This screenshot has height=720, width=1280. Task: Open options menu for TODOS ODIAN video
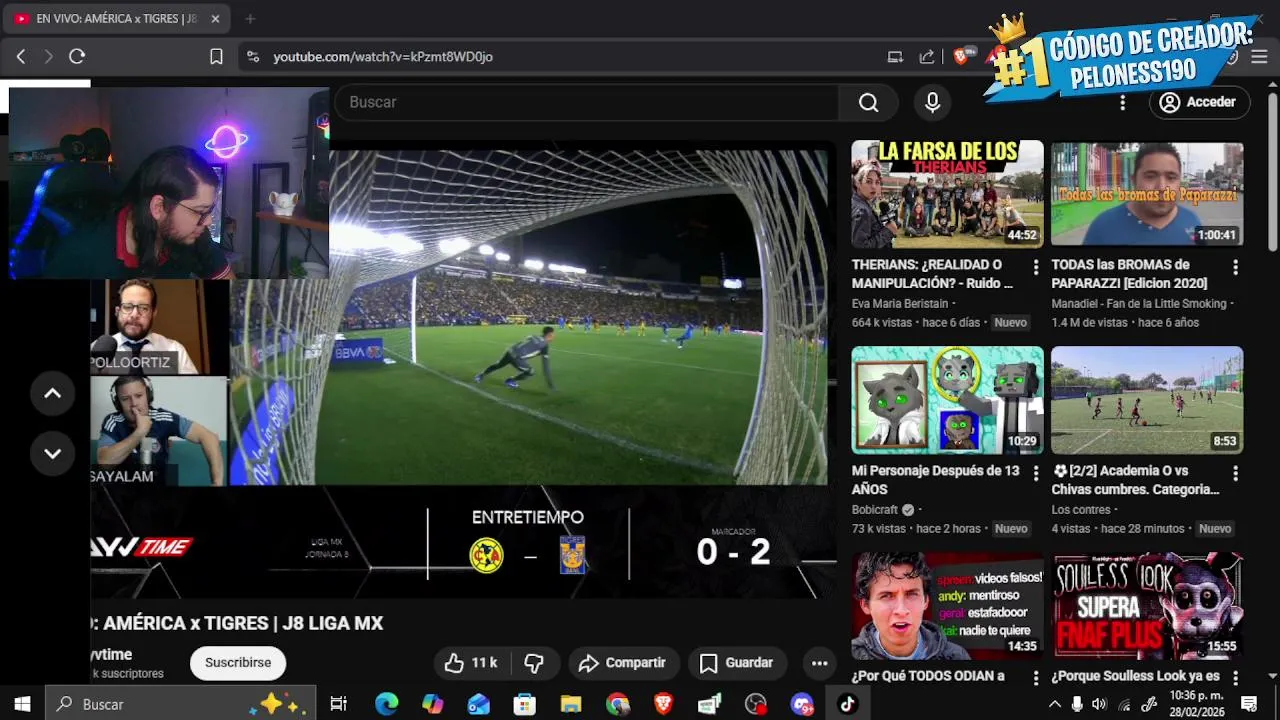(1036, 677)
